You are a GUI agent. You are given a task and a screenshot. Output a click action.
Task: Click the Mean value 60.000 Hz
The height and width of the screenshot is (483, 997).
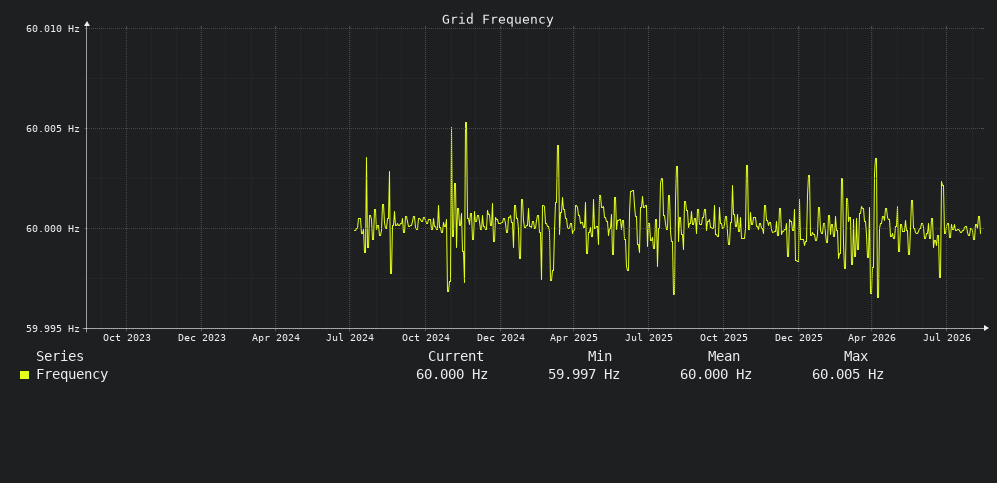pos(716,375)
